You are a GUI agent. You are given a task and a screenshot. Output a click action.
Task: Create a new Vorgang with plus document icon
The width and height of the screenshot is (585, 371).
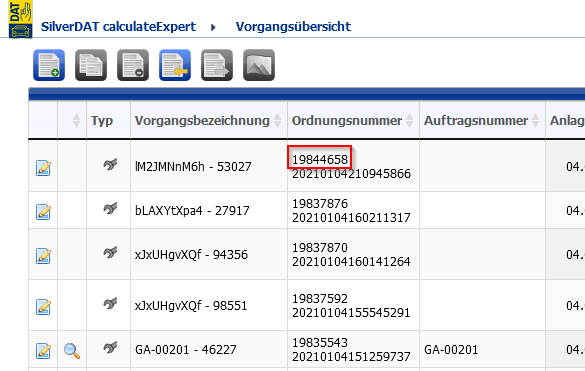[49, 65]
